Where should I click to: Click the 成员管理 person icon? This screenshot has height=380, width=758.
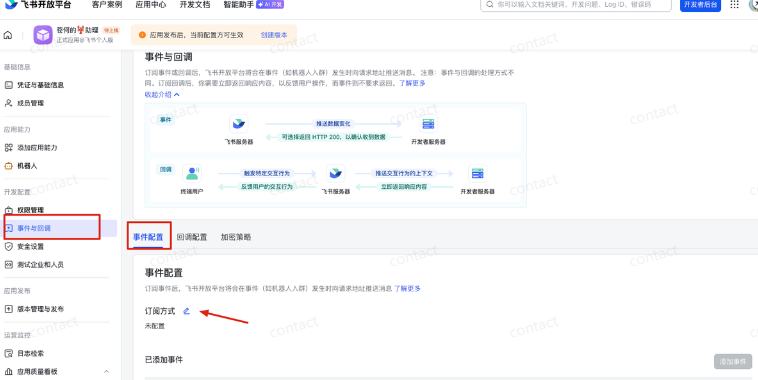click(8, 103)
